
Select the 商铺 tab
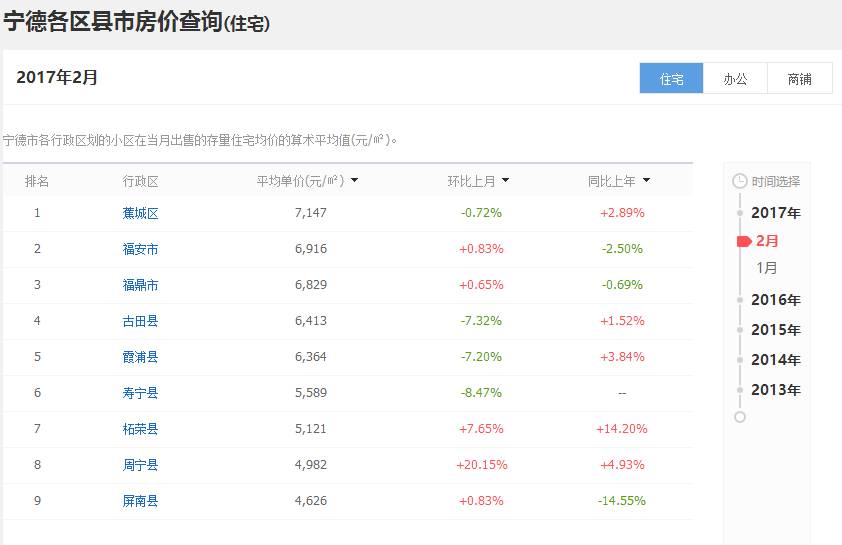pos(799,79)
